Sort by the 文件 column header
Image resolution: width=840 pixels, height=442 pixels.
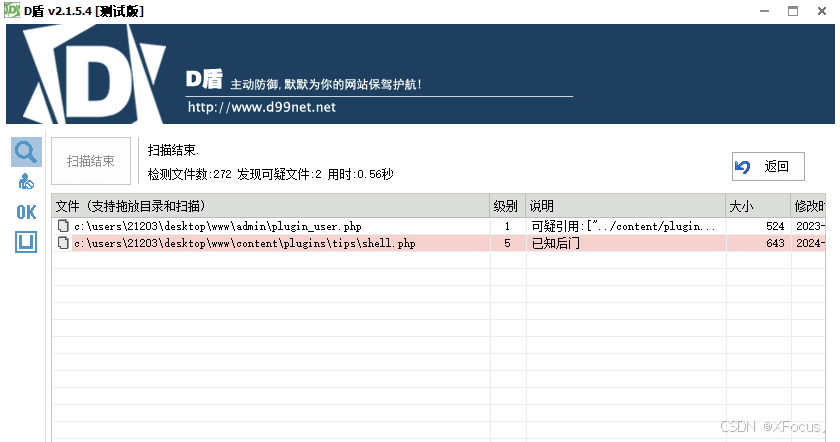click(271, 206)
